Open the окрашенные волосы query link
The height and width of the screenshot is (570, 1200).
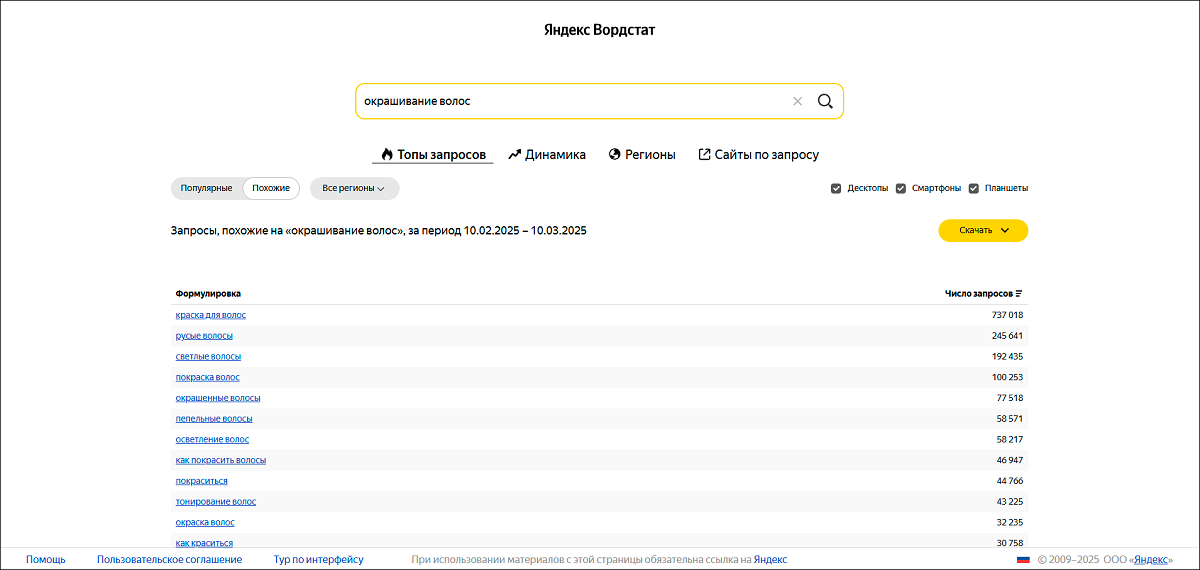[x=218, y=398]
